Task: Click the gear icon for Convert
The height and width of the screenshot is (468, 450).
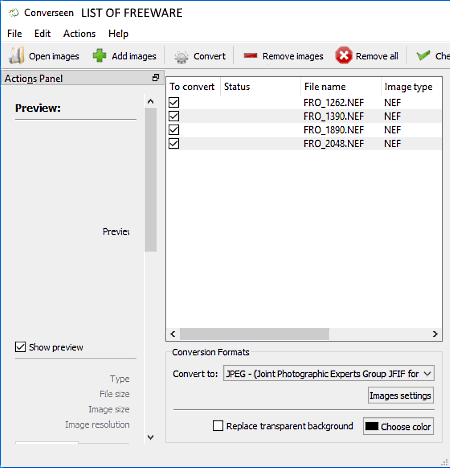Action: 181,57
